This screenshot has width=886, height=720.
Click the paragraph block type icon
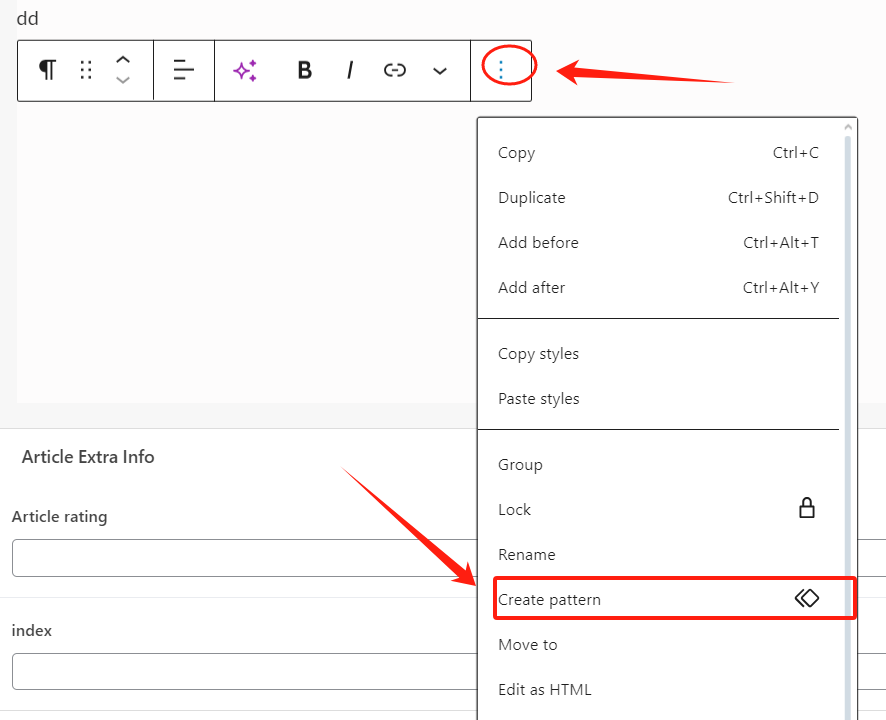(x=47, y=70)
